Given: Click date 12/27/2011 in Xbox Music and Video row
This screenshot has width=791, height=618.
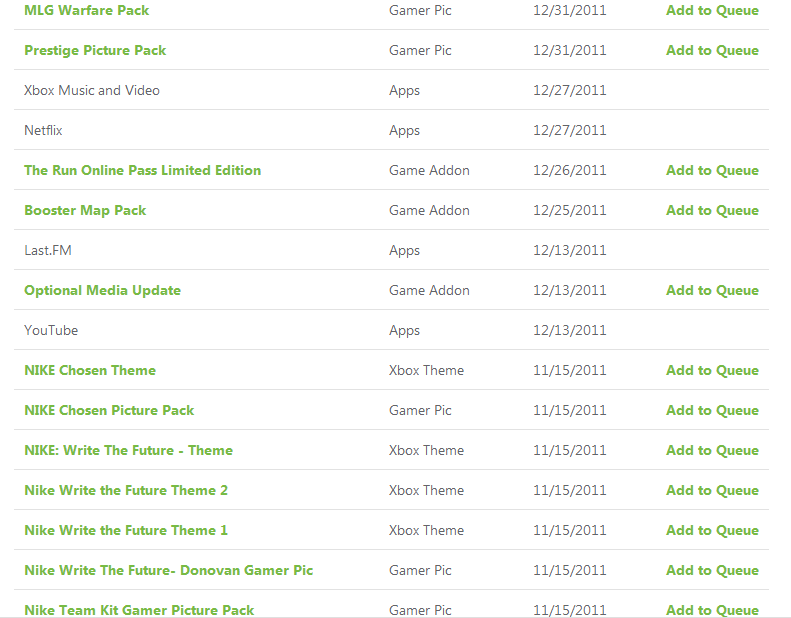Looking at the screenshot, I should 570,90.
